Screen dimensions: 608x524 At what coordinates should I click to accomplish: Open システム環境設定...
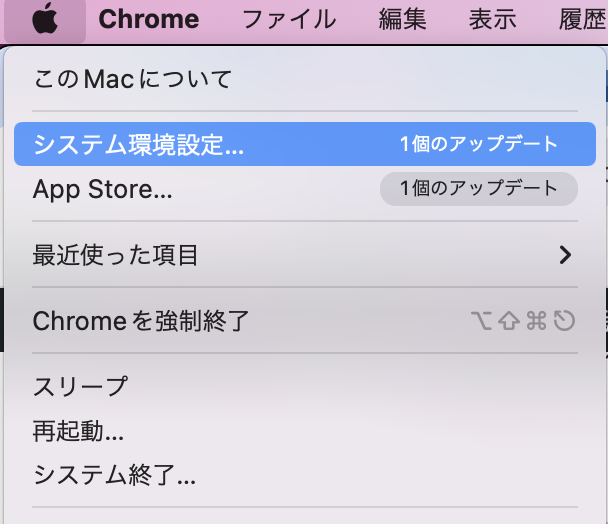pos(305,144)
